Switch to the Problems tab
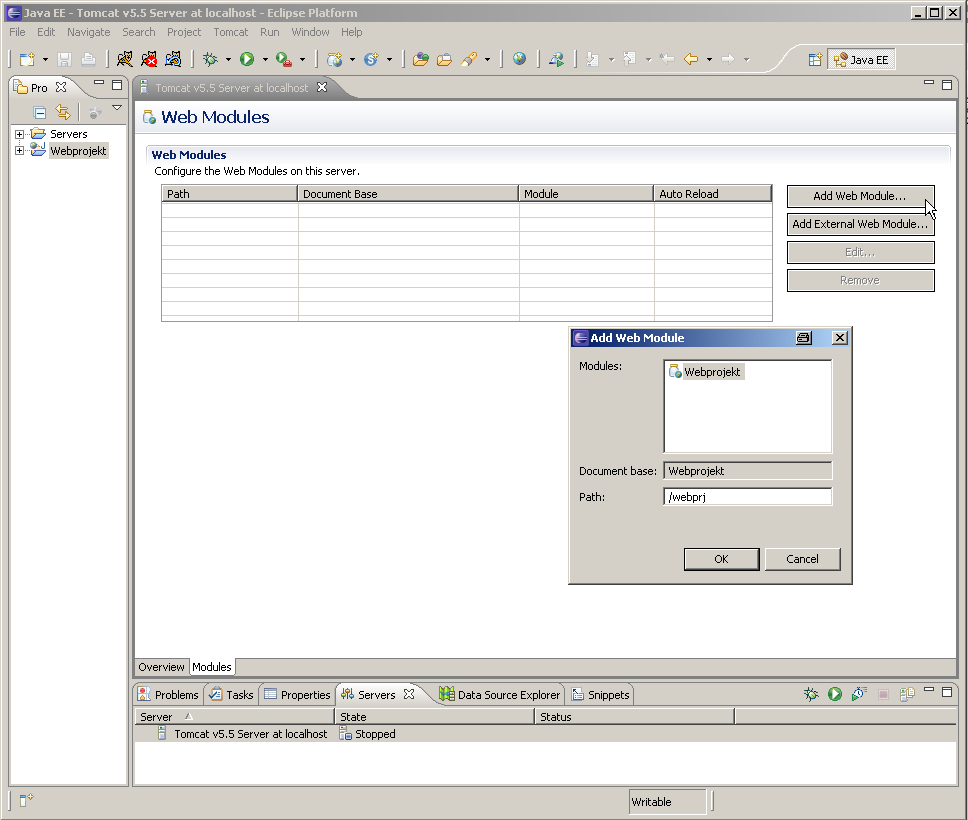The width and height of the screenshot is (968, 820). (x=169, y=695)
